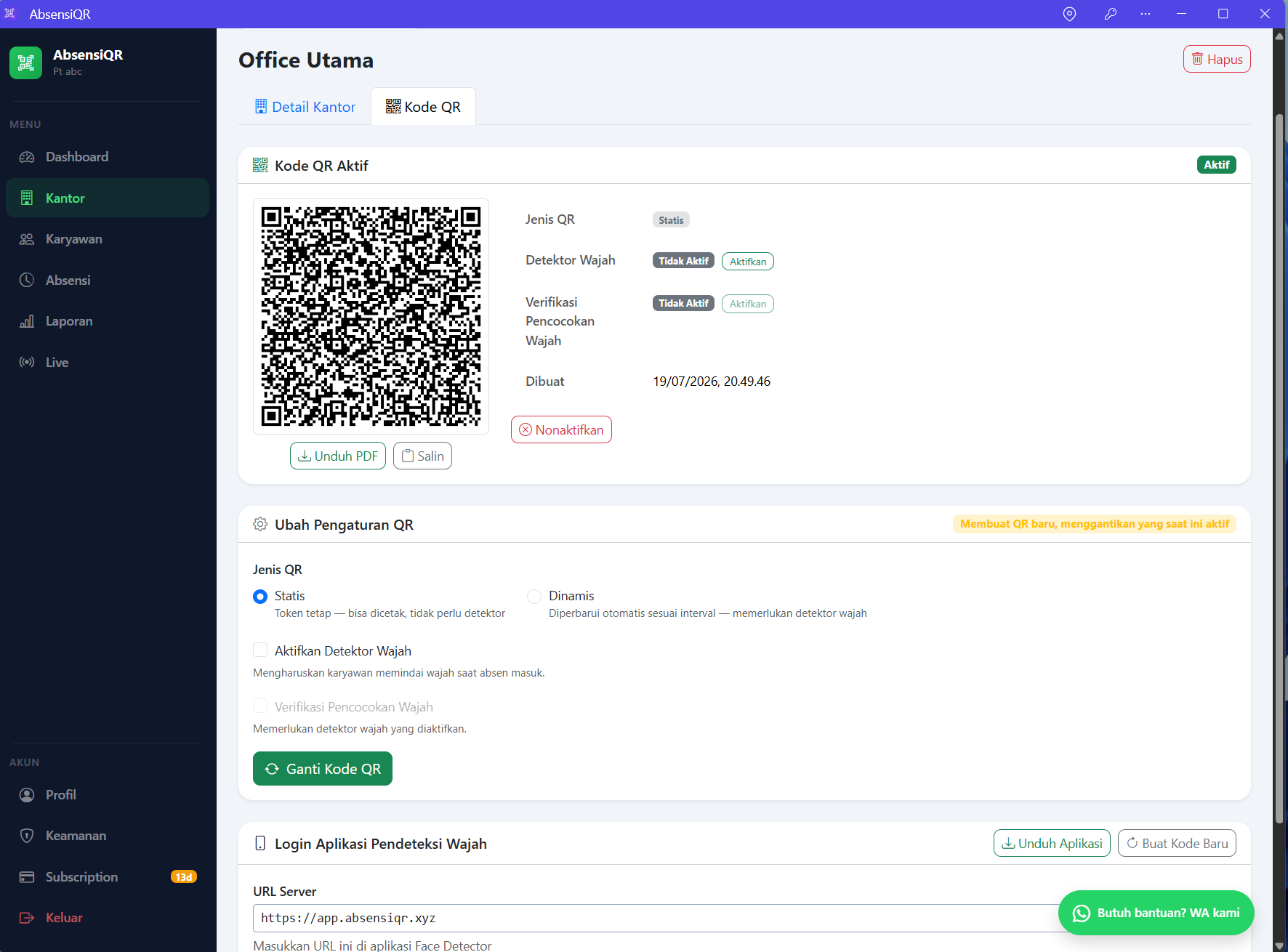Click the AbsensiQR green logo icon
The height and width of the screenshot is (952, 1288).
pos(26,62)
